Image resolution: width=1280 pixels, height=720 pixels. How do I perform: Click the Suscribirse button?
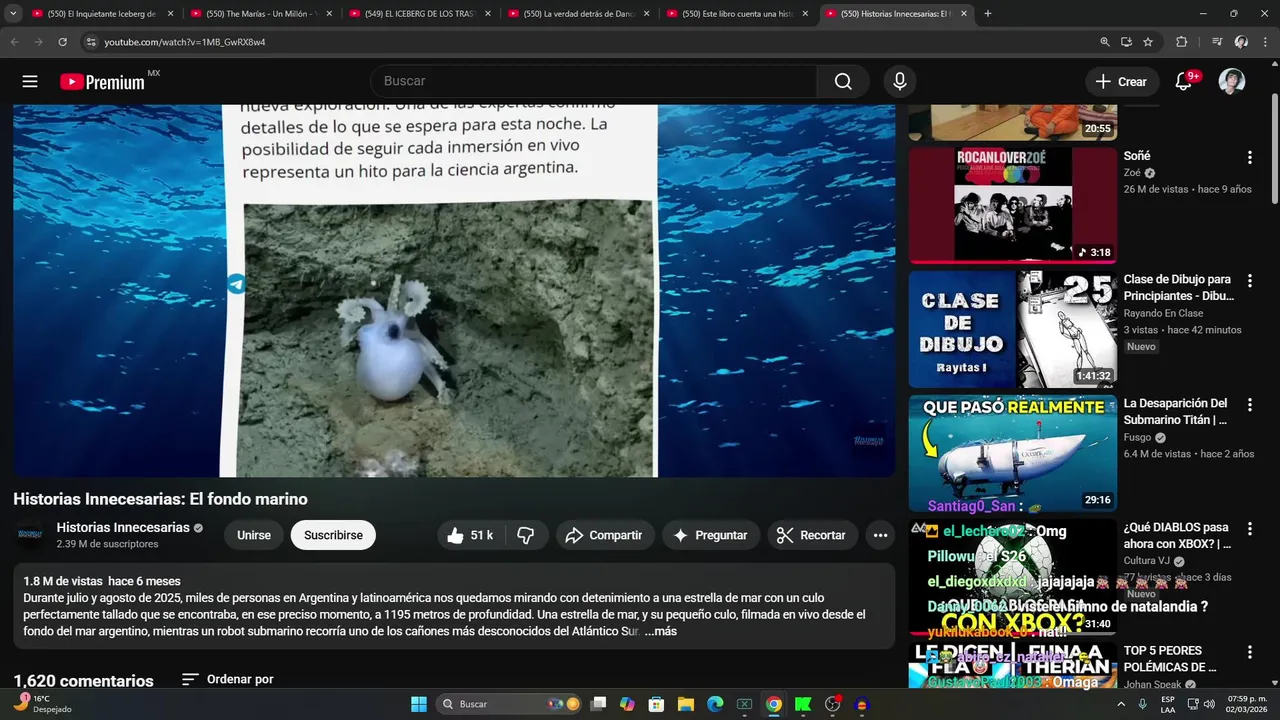point(333,535)
